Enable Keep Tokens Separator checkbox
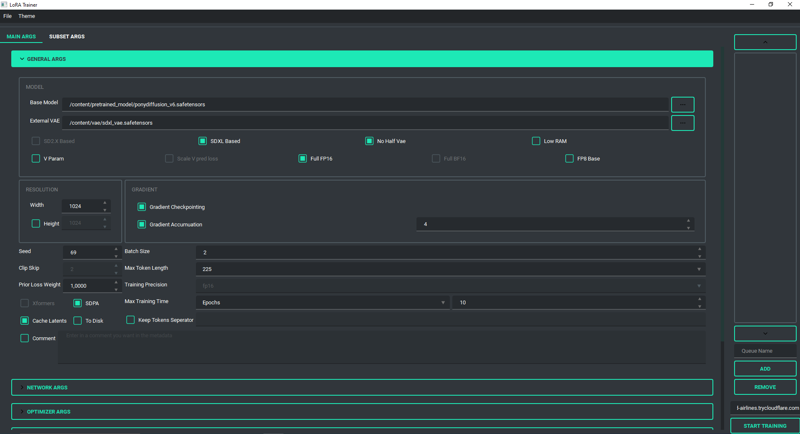The width and height of the screenshot is (800, 434). click(130, 320)
